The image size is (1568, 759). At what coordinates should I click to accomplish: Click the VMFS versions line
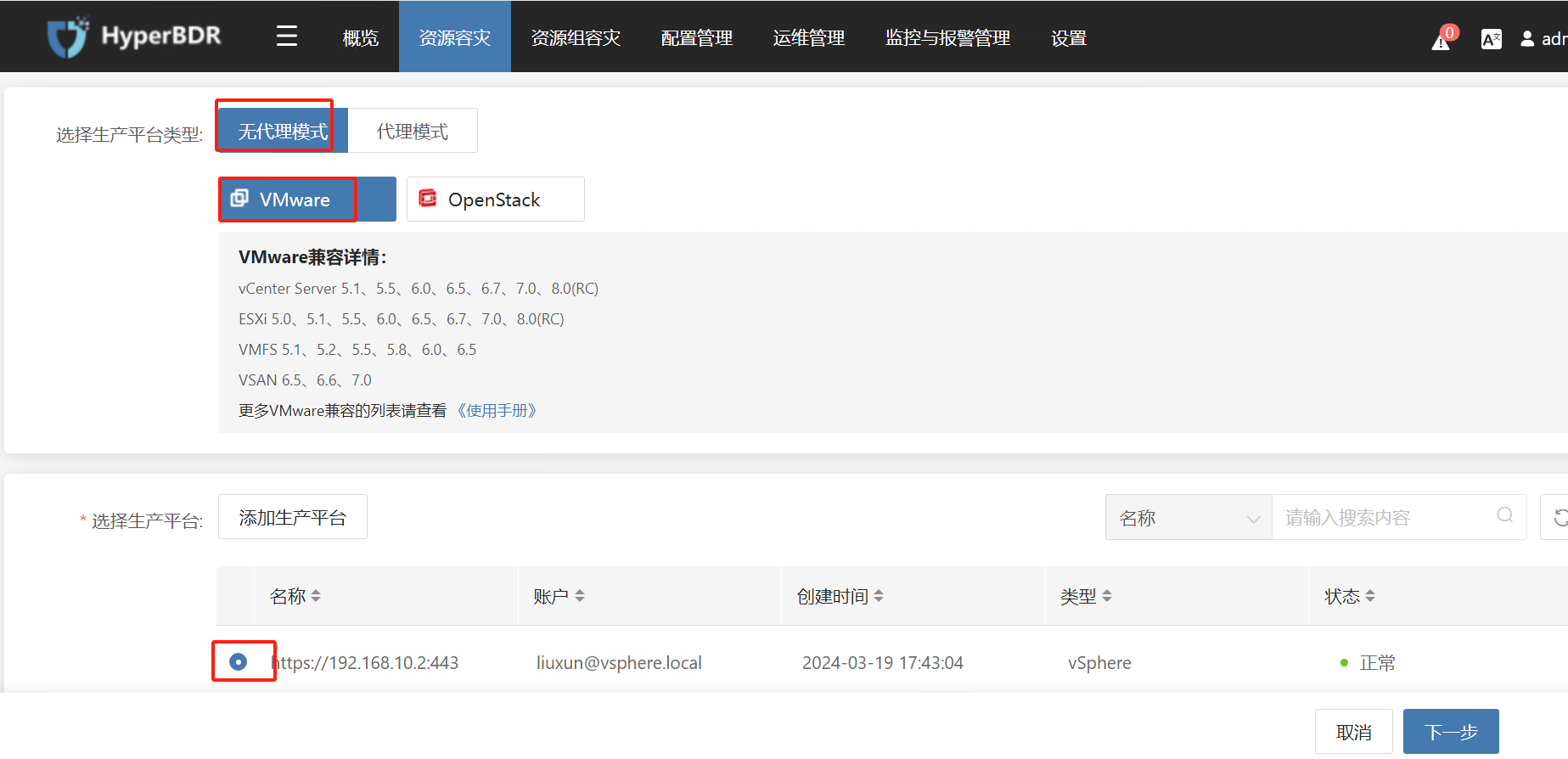coord(357,350)
